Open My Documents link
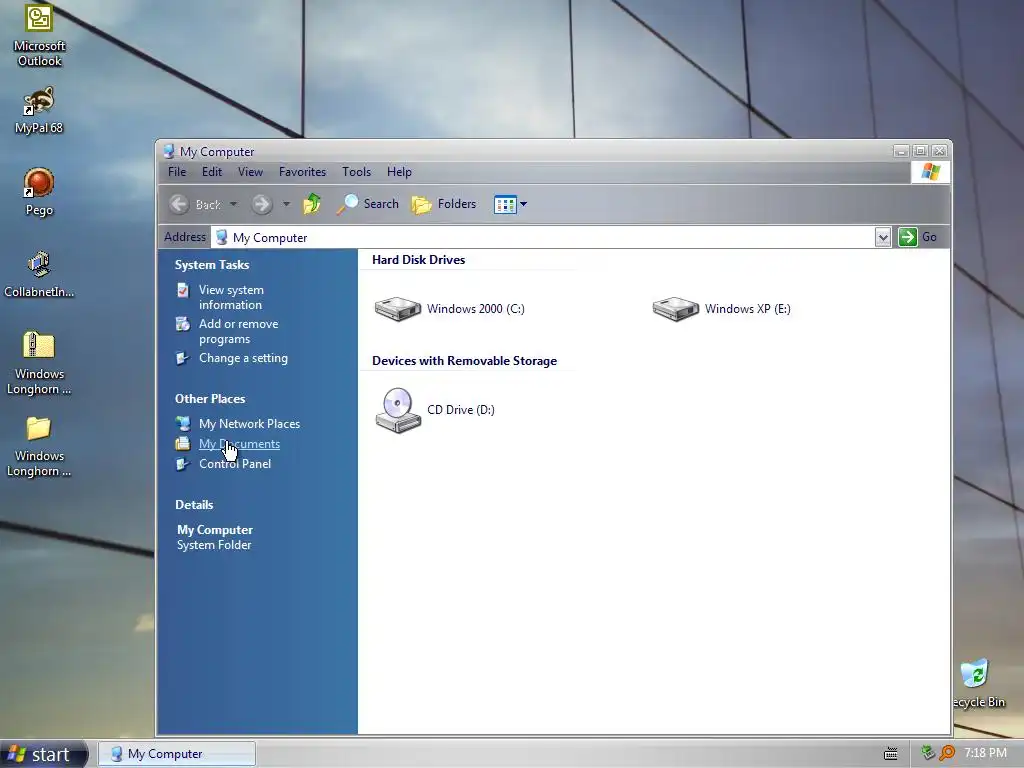Image resolution: width=1024 pixels, height=768 pixels. pyautogui.click(x=240, y=444)
